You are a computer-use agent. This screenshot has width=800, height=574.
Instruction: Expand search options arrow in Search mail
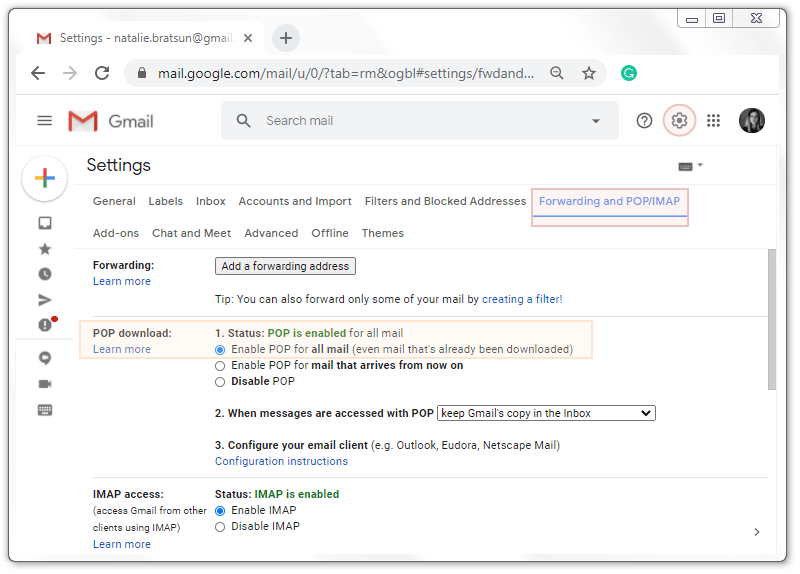click(595, 121)
